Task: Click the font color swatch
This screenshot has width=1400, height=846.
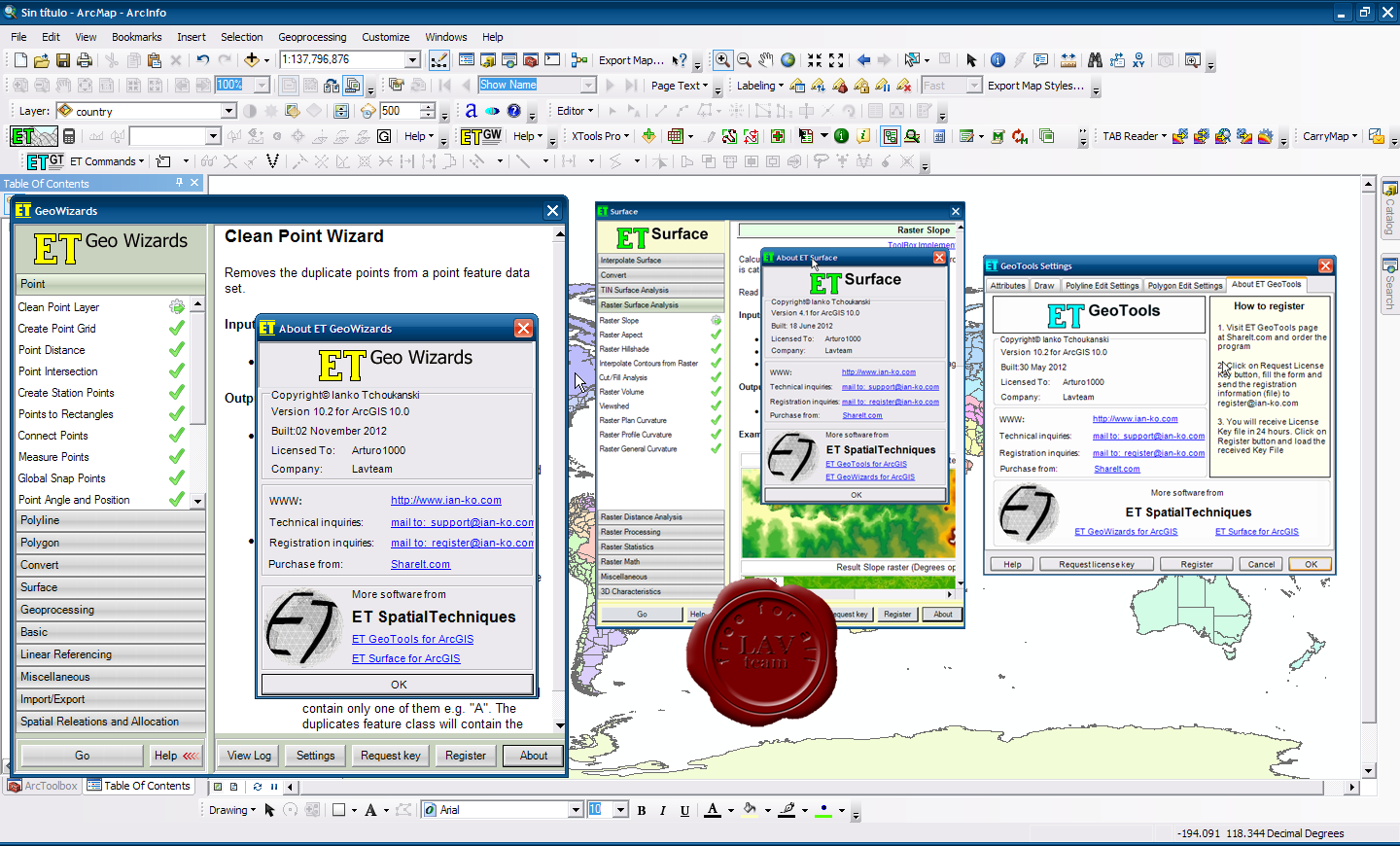Action: (713, 810)
